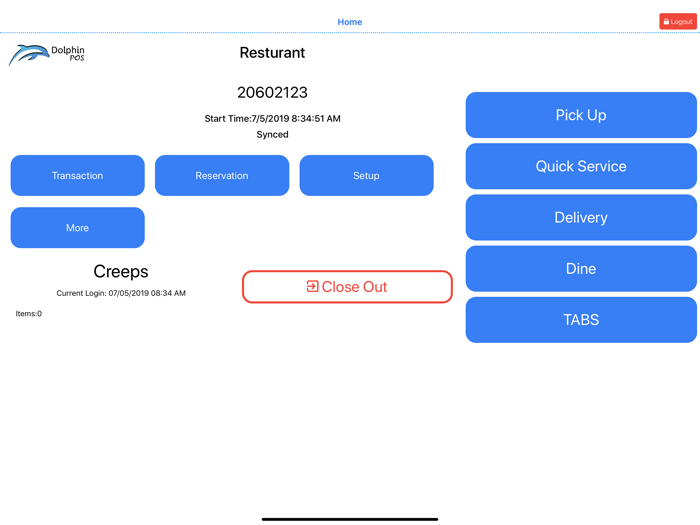Open the TABS order mode
The width and height of the screenshot is (700, 525).
point(581,320)
